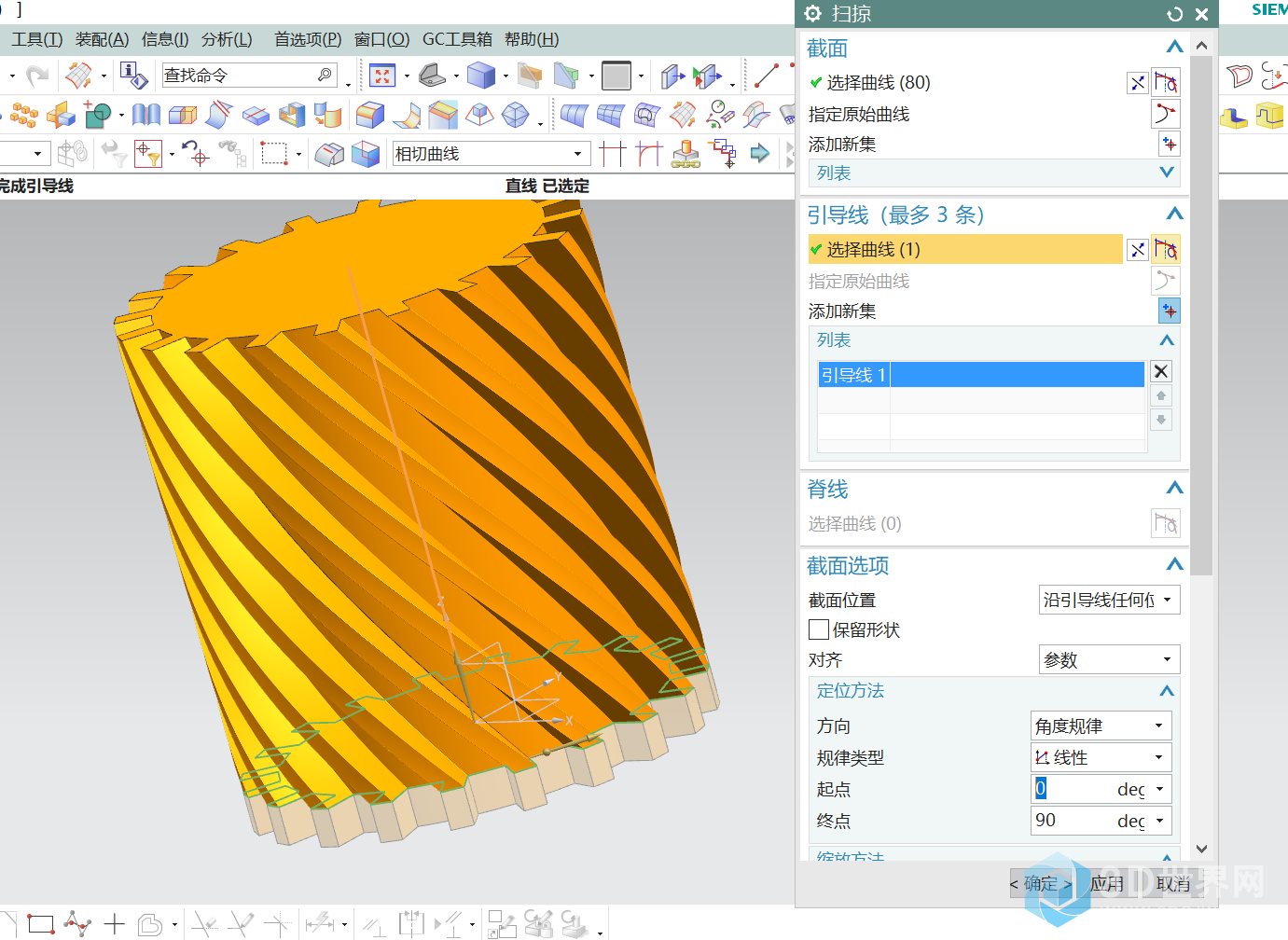
Task: Click the 应用 button
Action: [x=1107, y=883]
